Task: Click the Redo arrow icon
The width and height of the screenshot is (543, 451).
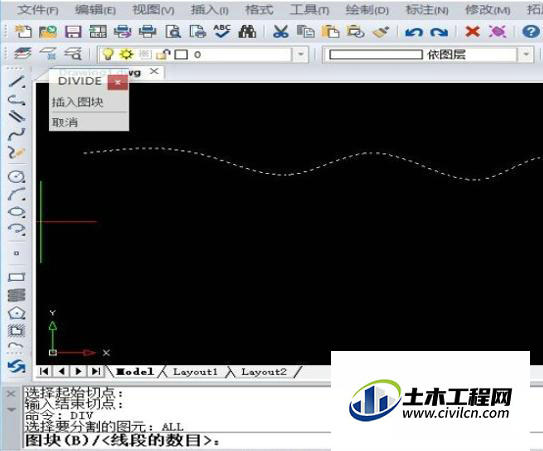Action: [439, 33]
